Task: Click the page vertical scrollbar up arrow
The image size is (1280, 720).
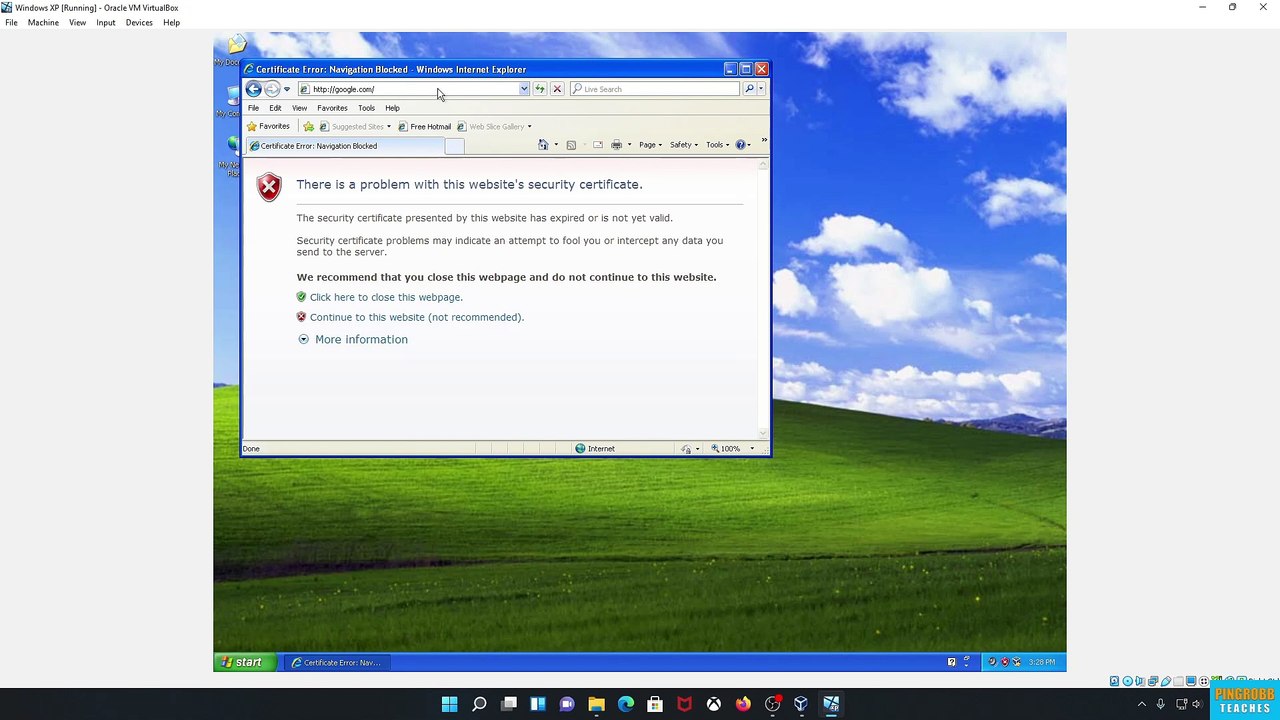Action: [x=764, y=164]
